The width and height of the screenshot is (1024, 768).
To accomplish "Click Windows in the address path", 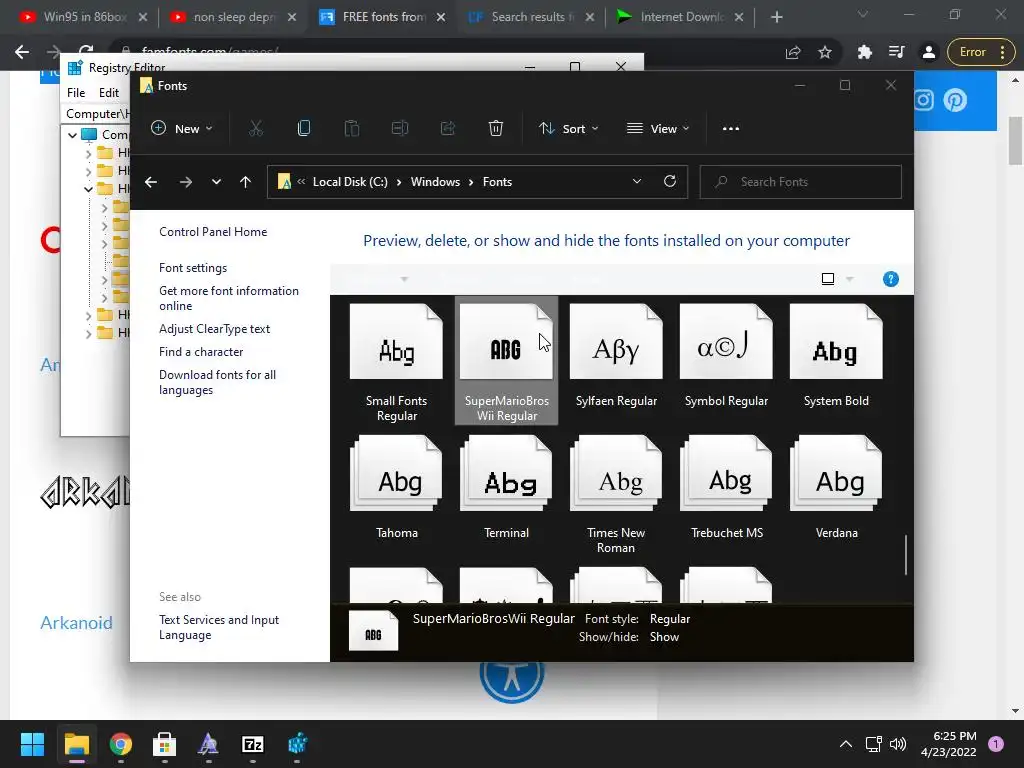I will click(435, 182).
